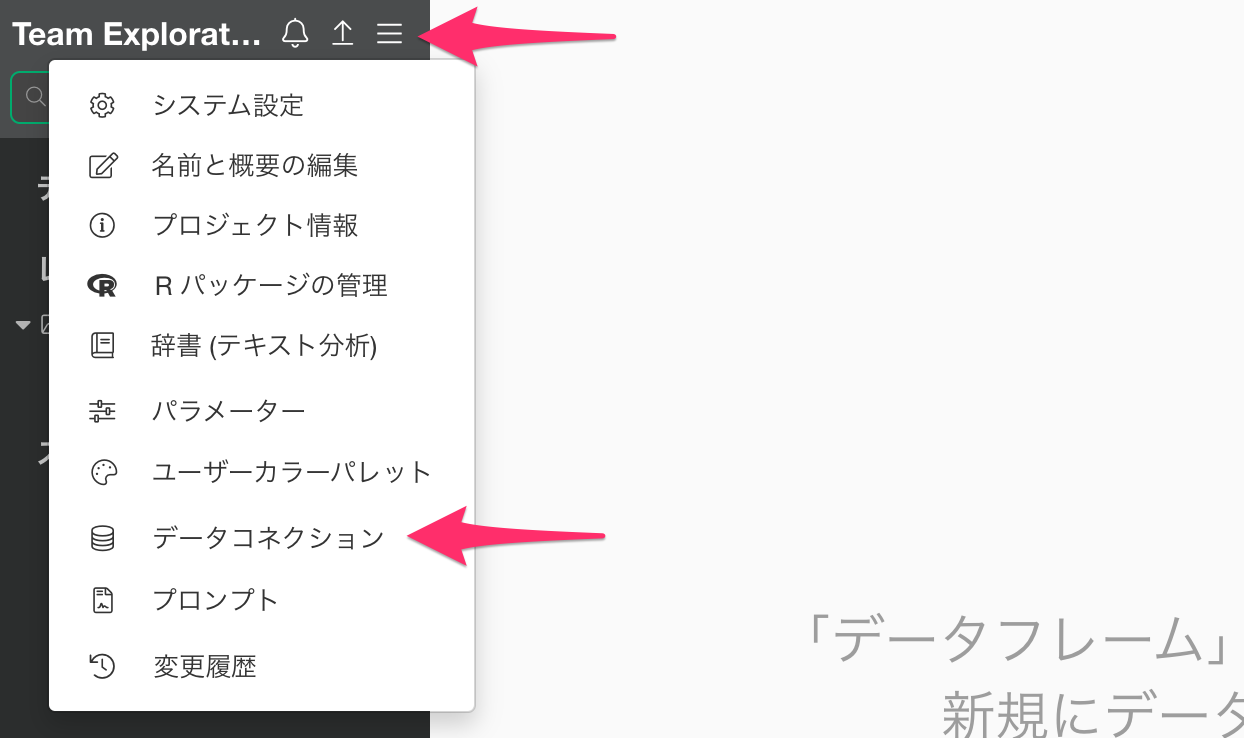
Task: Select R パッケージの管理 menu entry
Action: click(262, 286)
